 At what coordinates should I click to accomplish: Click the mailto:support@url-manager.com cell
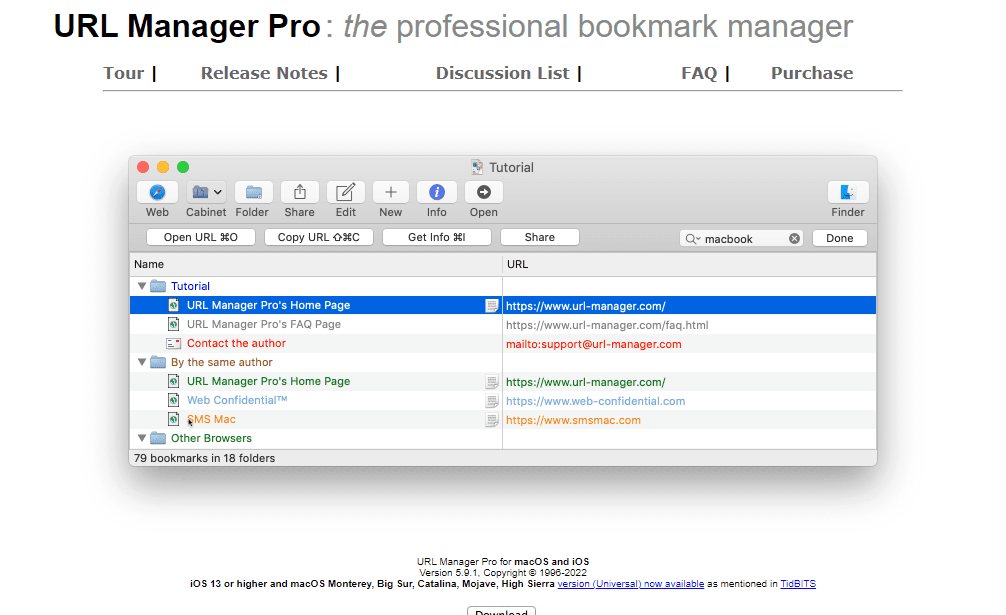593,344
